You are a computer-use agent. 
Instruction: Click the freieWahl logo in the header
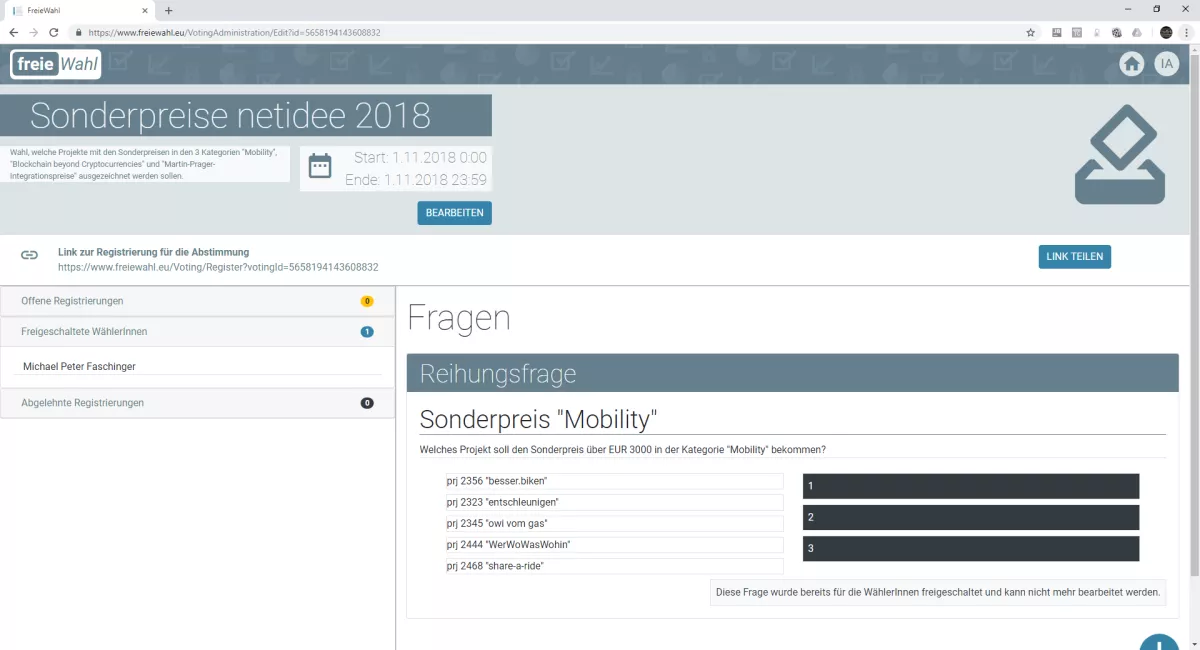click(55, 63)
